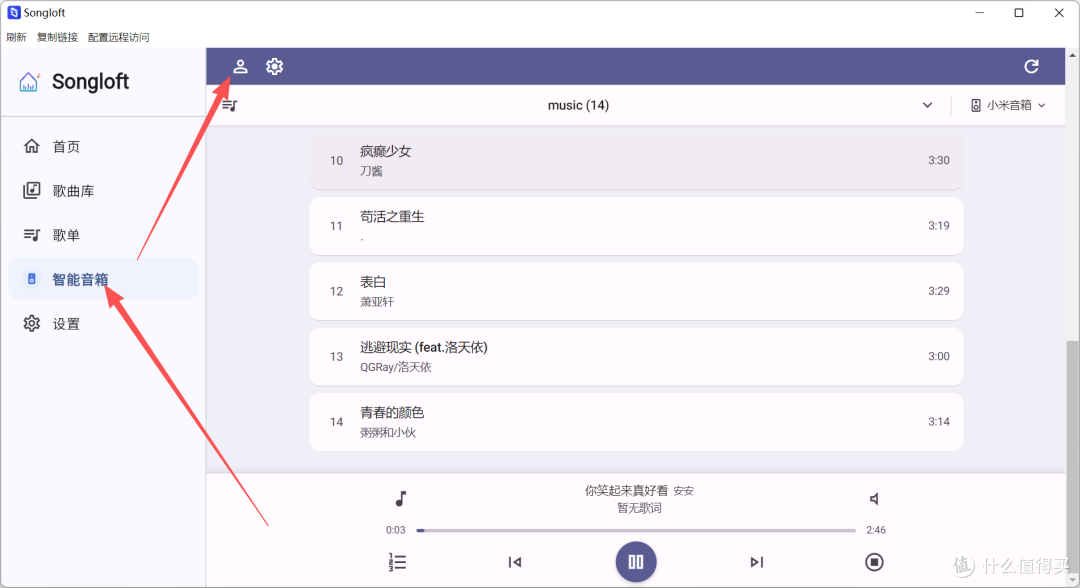Play song 12 表白
This screenshot has width=1080, height=588.
coord(636,291)
